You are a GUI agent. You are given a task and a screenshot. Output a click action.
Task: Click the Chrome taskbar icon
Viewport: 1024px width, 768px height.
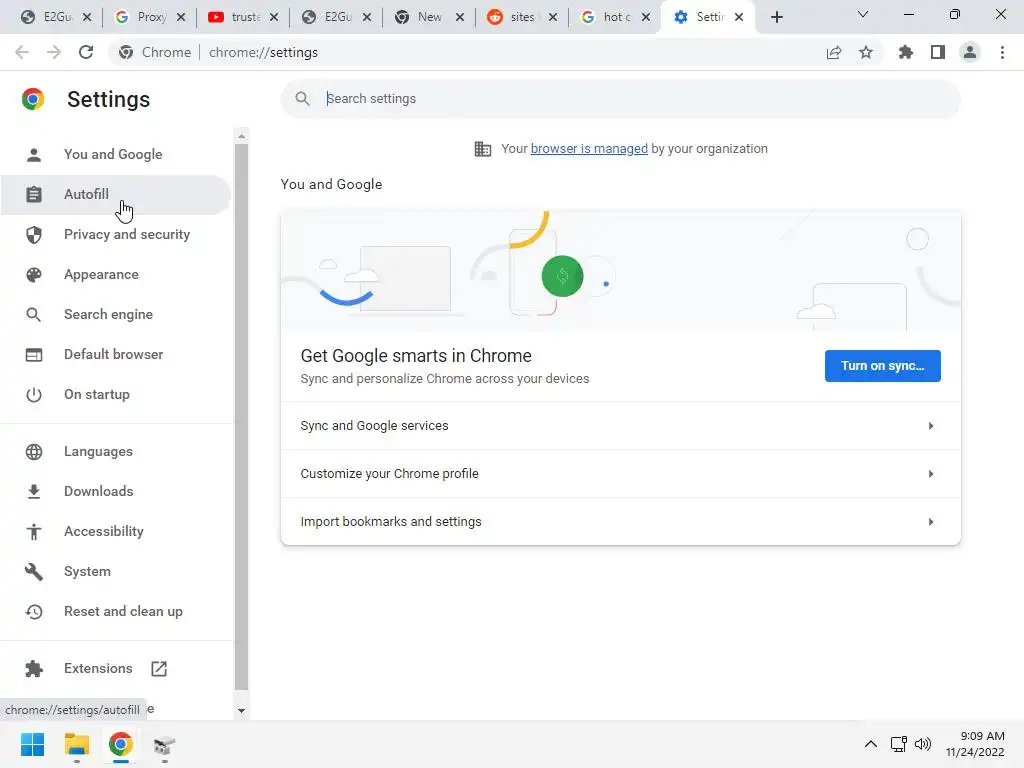[120, 744]
